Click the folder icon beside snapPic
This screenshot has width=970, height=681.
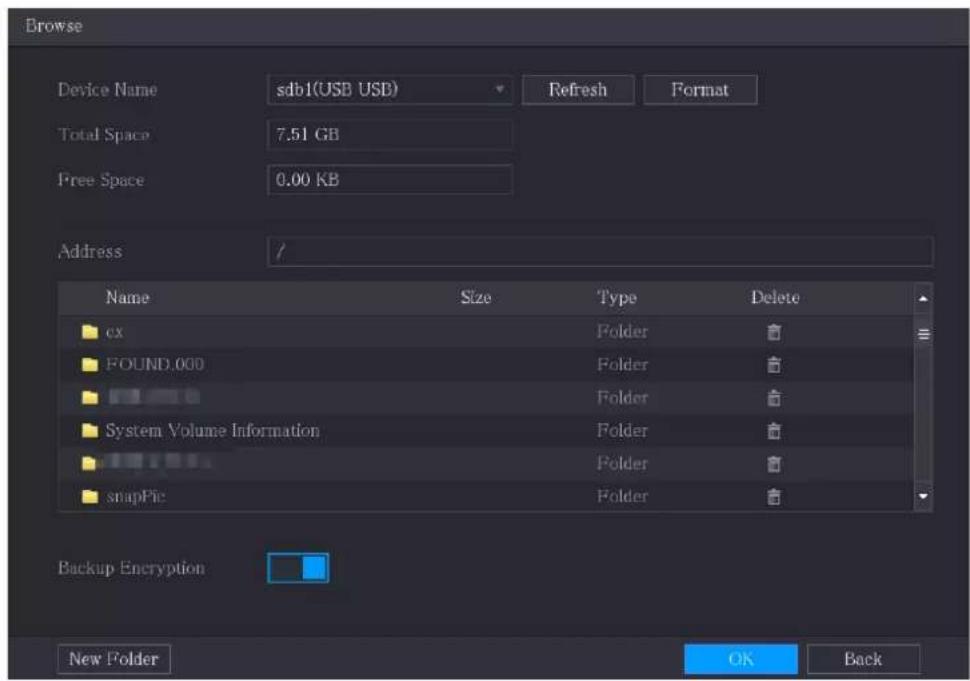(x=90, y=496)
